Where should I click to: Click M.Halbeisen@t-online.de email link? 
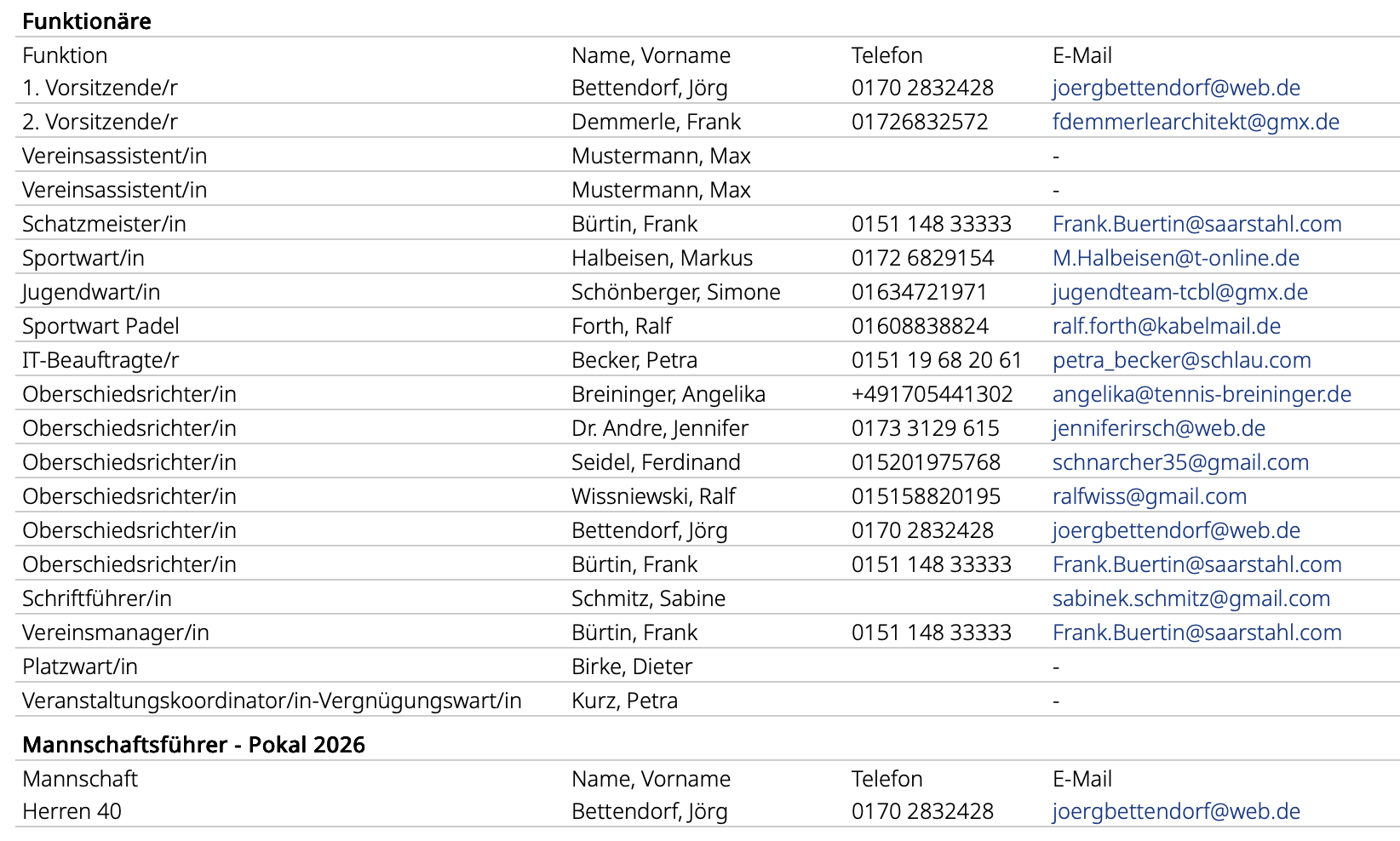coord(1176,258)
